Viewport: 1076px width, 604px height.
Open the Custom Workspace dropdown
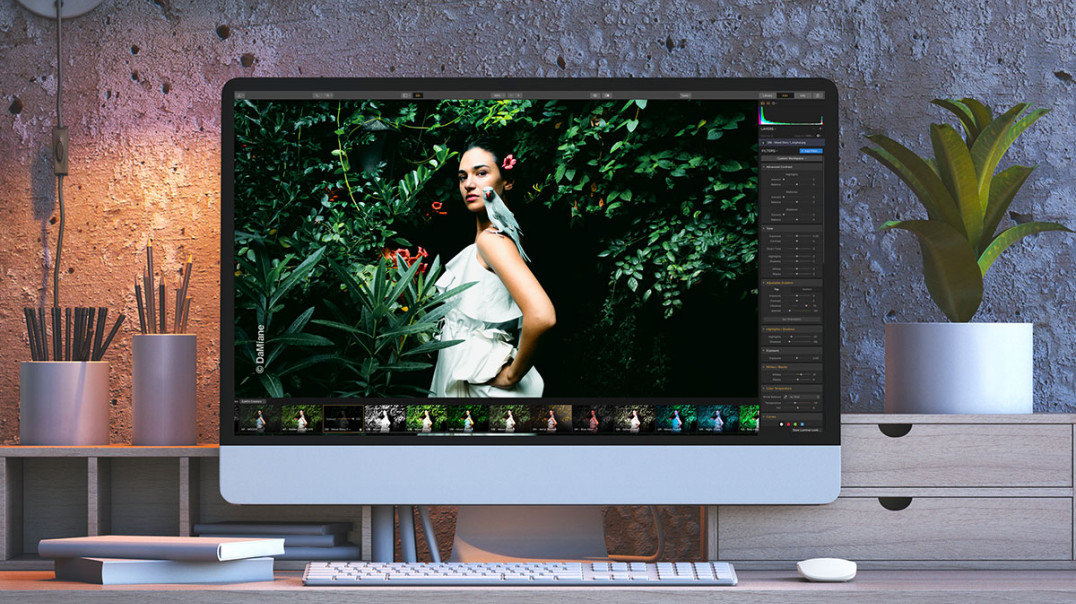click(x=791, y=159)
